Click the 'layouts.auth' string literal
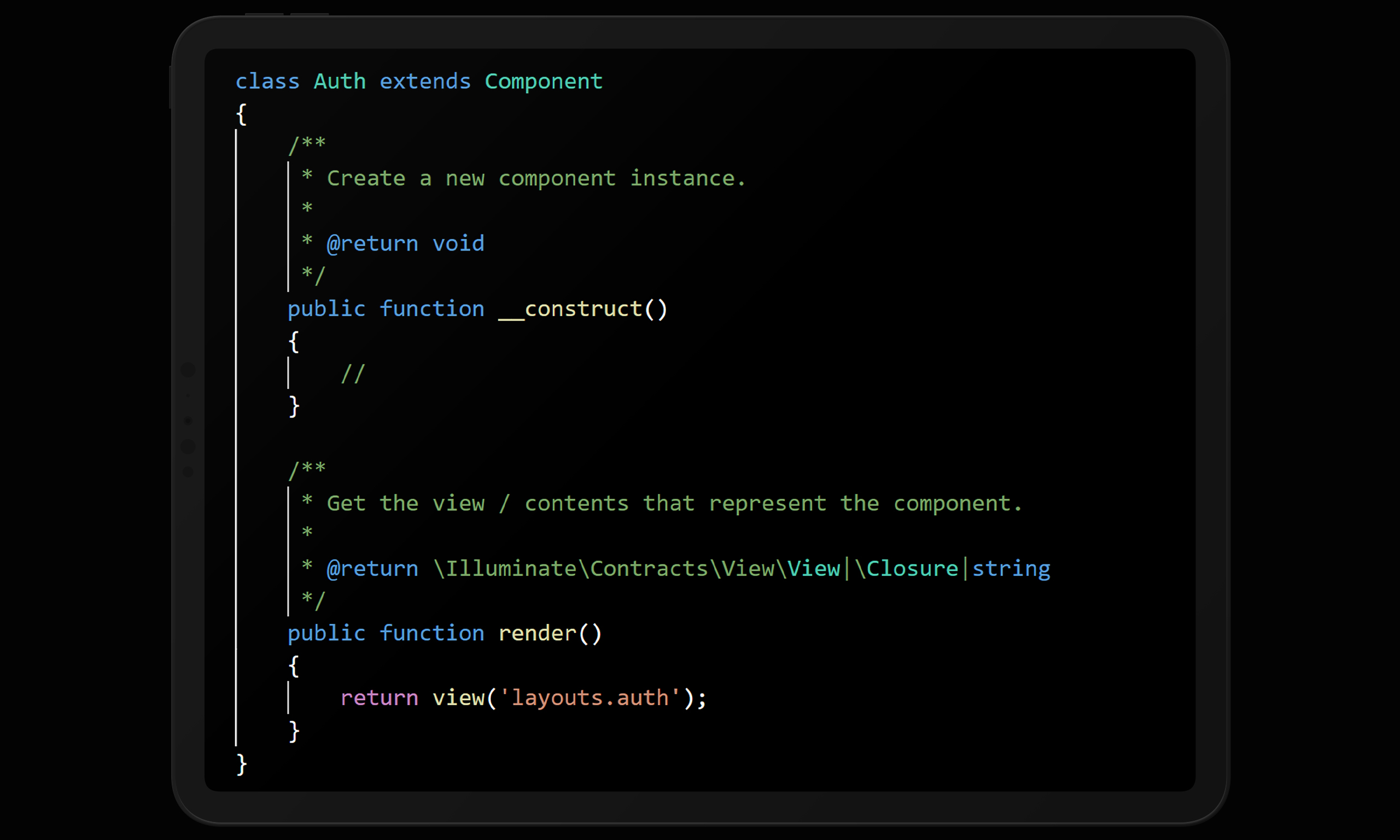1400x840 pixels. click(x=590, y=698)
